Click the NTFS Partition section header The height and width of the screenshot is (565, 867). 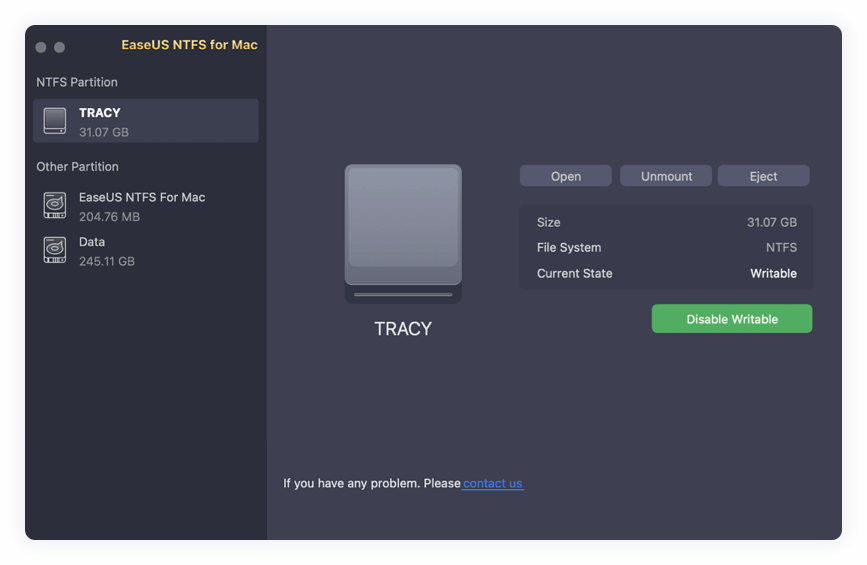77,82
